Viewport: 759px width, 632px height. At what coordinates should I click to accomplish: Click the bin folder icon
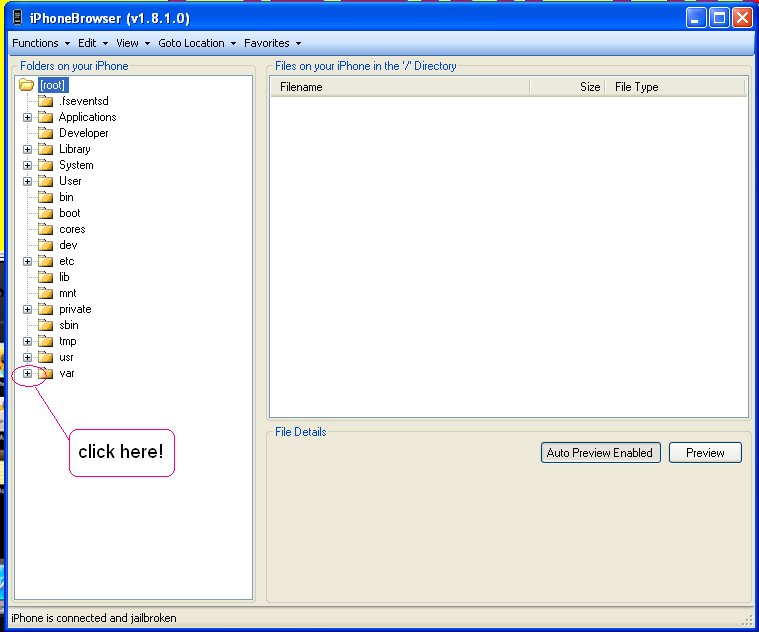pyautogui.click(x=46, y=197)
